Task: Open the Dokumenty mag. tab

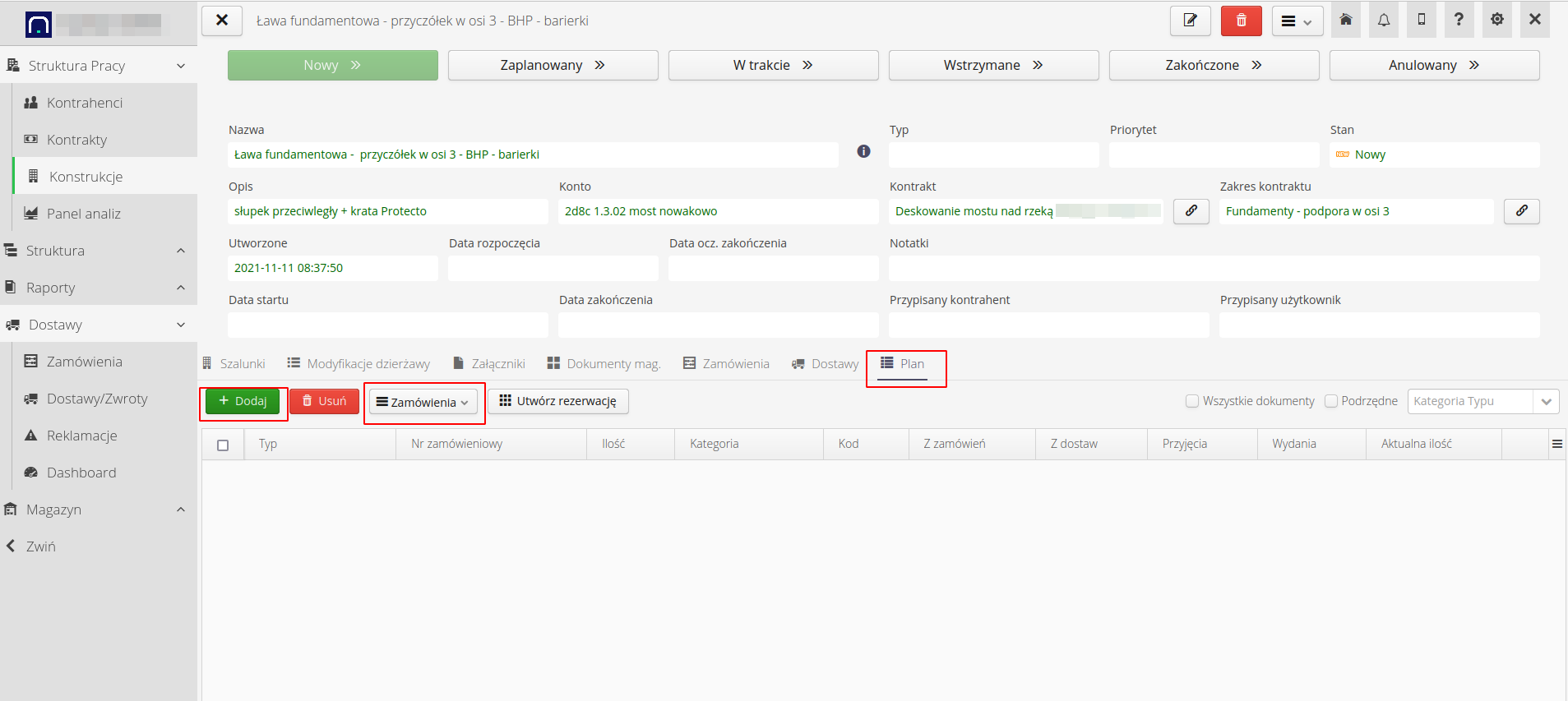Action: (x=604, y=364)
